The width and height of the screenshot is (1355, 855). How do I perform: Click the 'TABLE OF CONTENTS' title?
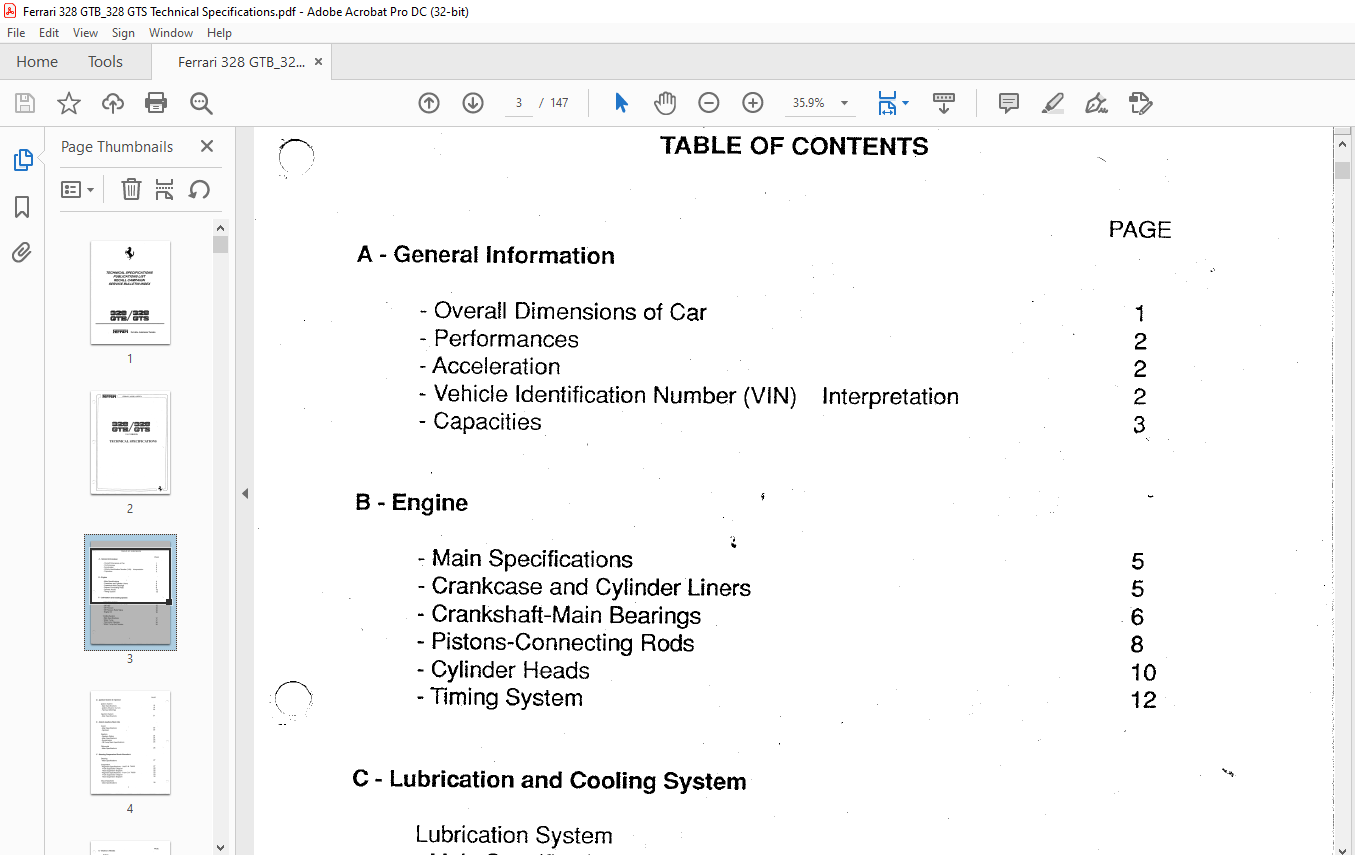[795, 146]
